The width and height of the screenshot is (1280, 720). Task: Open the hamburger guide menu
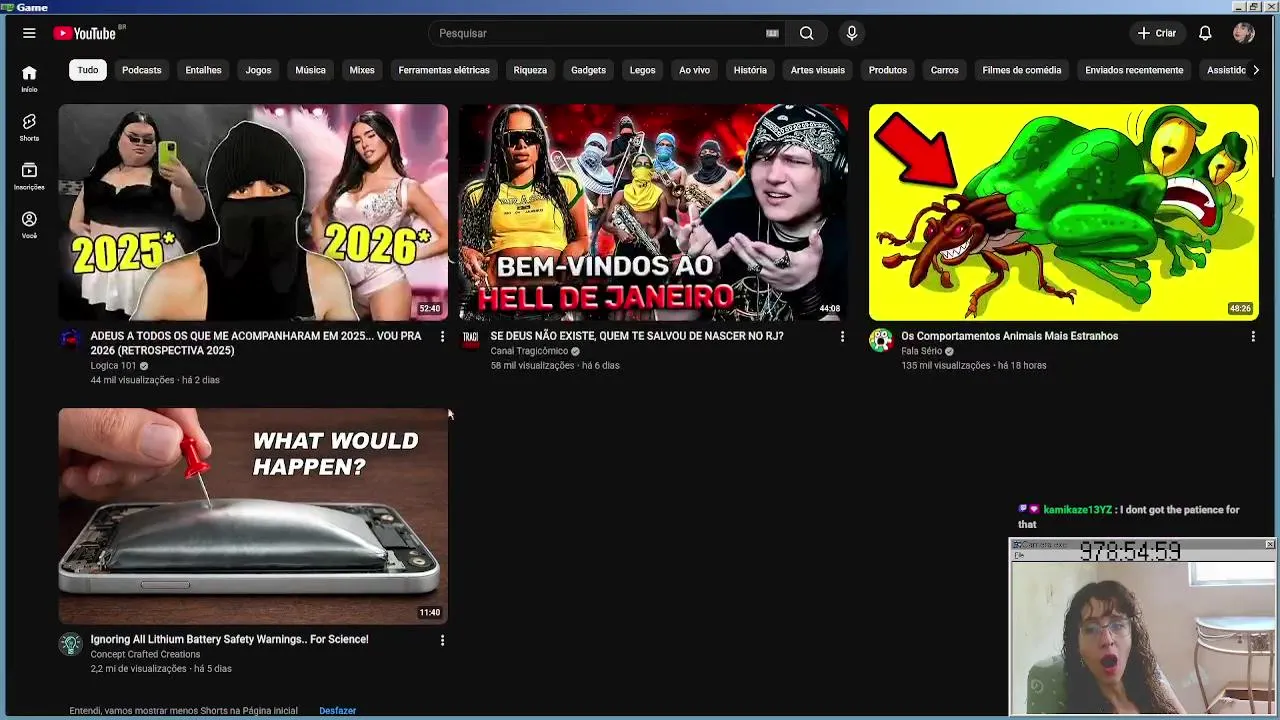tap(29, 33)
